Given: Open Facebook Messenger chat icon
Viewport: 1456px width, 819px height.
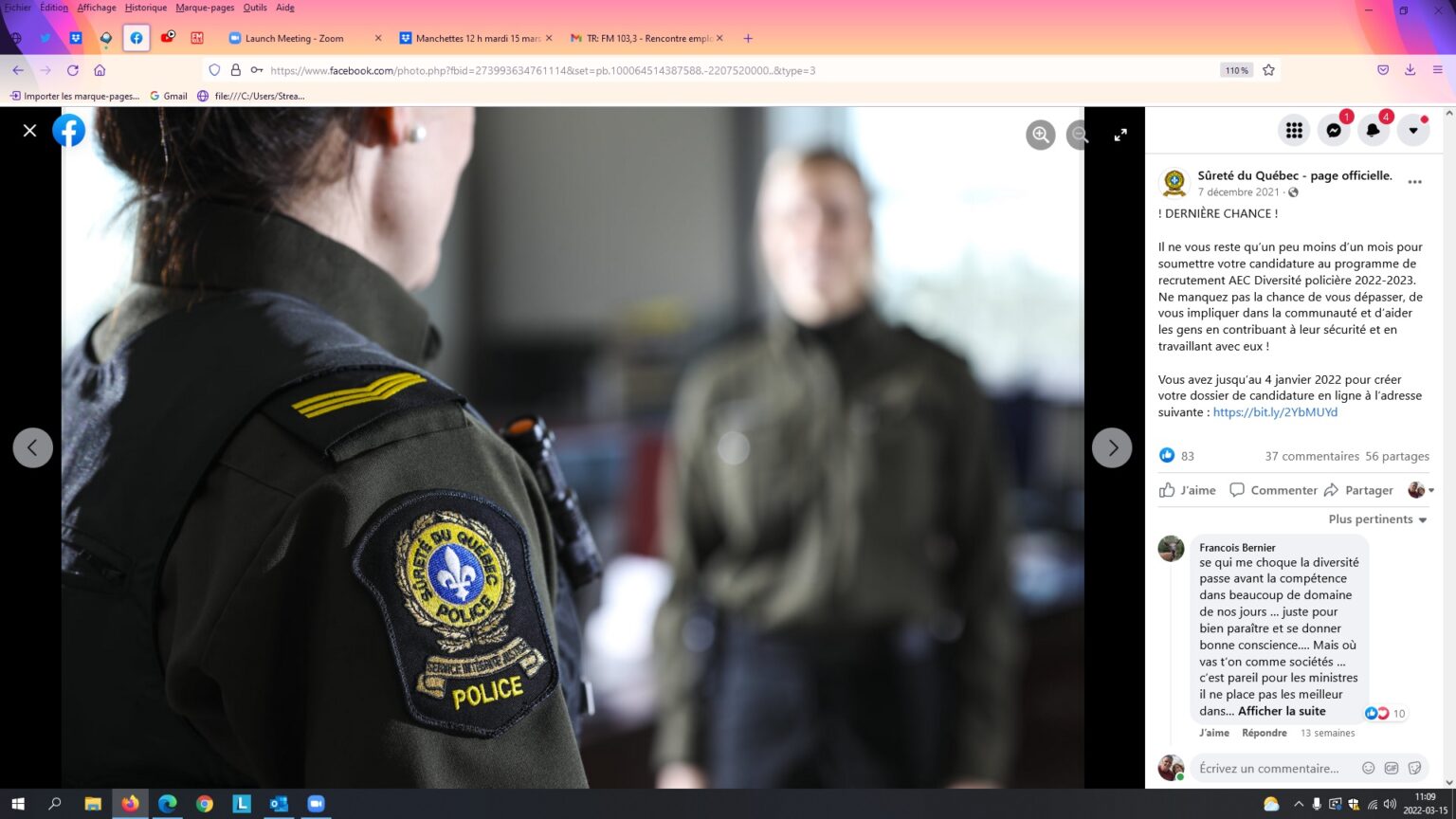Looking at the screenshot, I should pos(1333,131).
